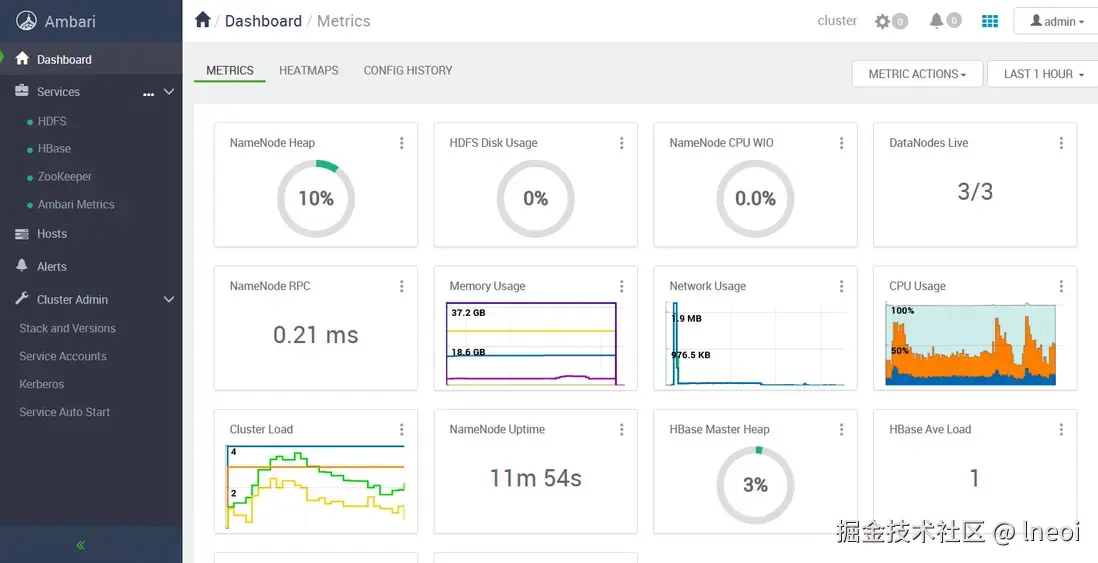This screenshot has width=1098, height=563.
Task: Open CPU Usage widget three-dot menu
Action: point(1061,286)
